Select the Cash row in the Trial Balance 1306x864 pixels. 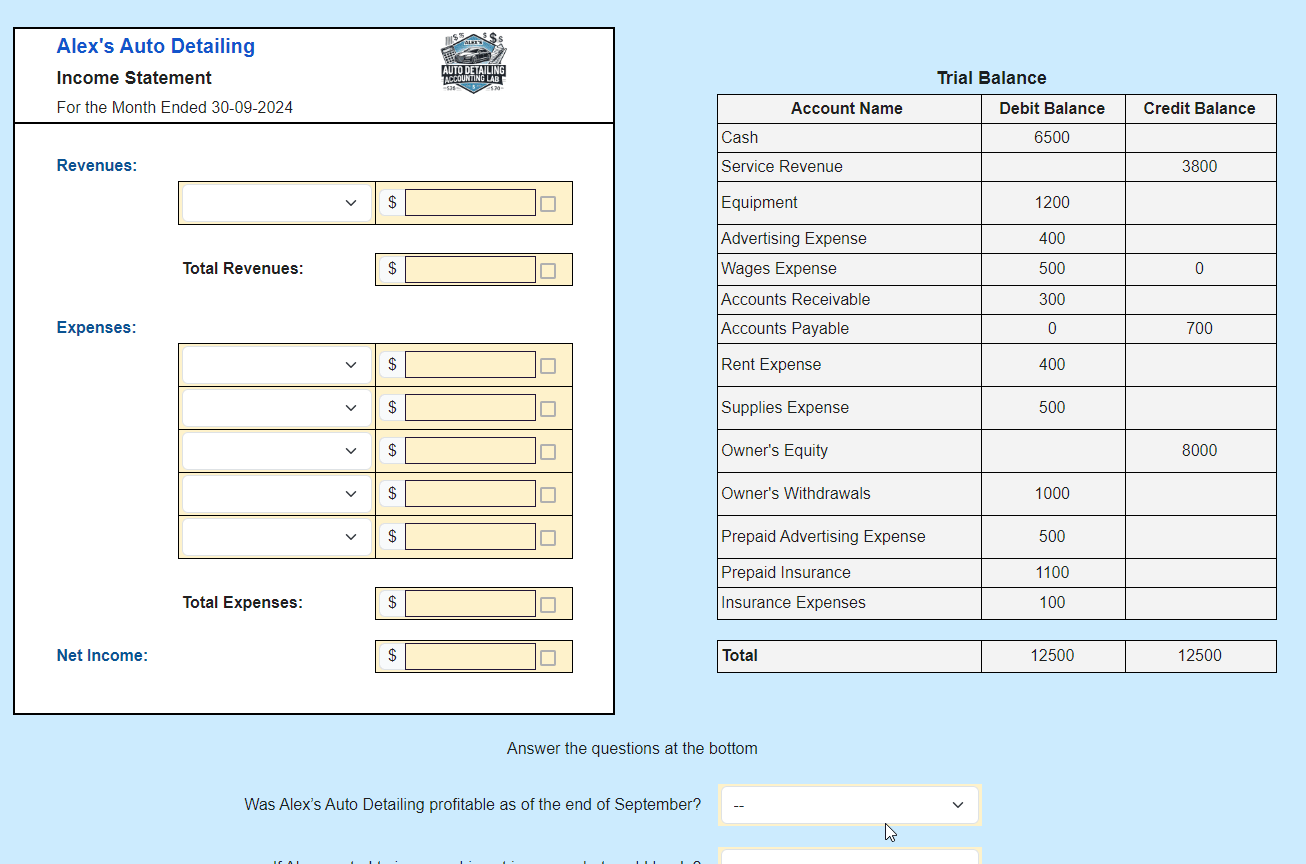[848, 137]
